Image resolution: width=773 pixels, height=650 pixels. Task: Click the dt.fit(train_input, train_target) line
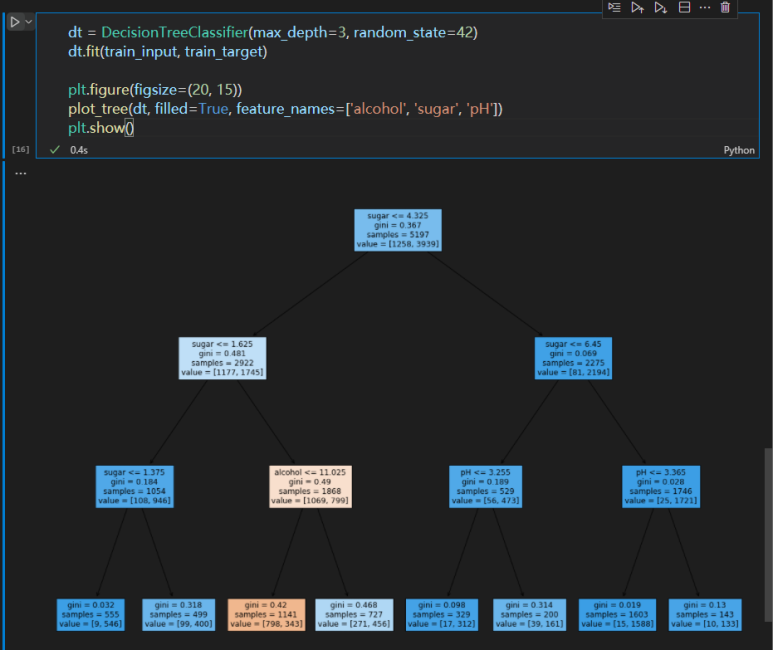pyautogui.click(x=168, y=52)
